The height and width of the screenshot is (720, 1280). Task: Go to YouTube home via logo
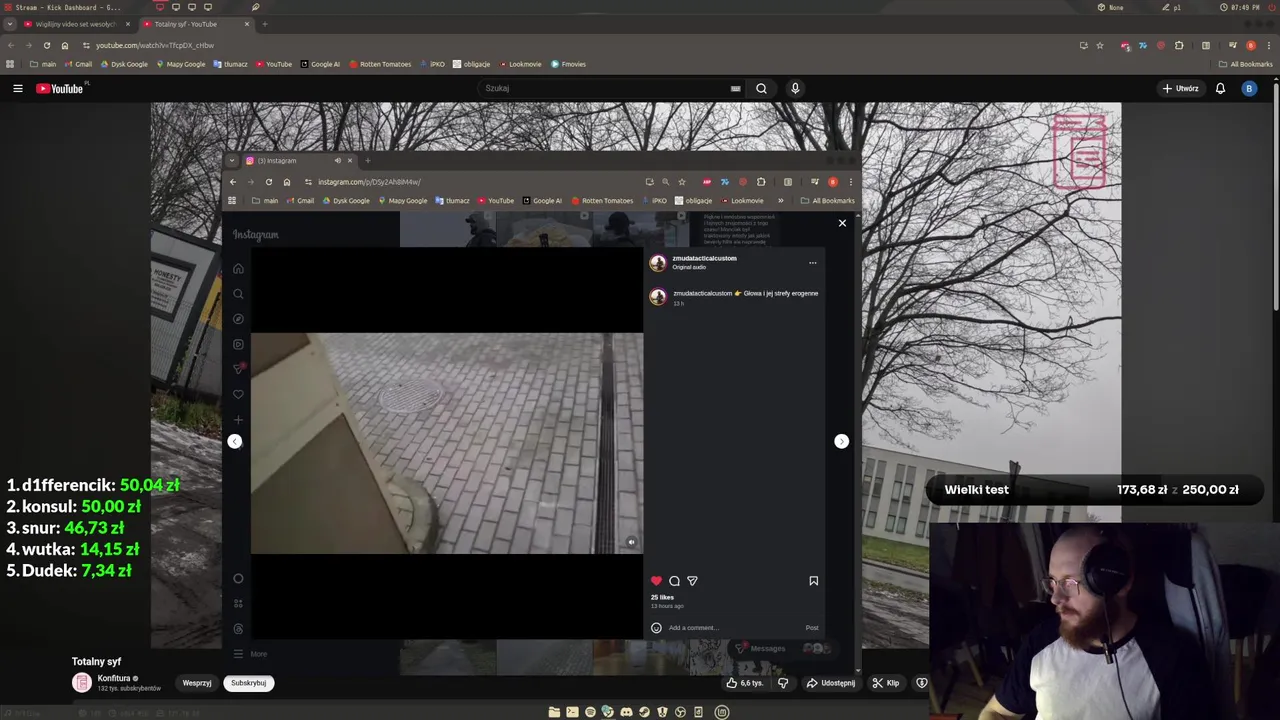[60, 88]
